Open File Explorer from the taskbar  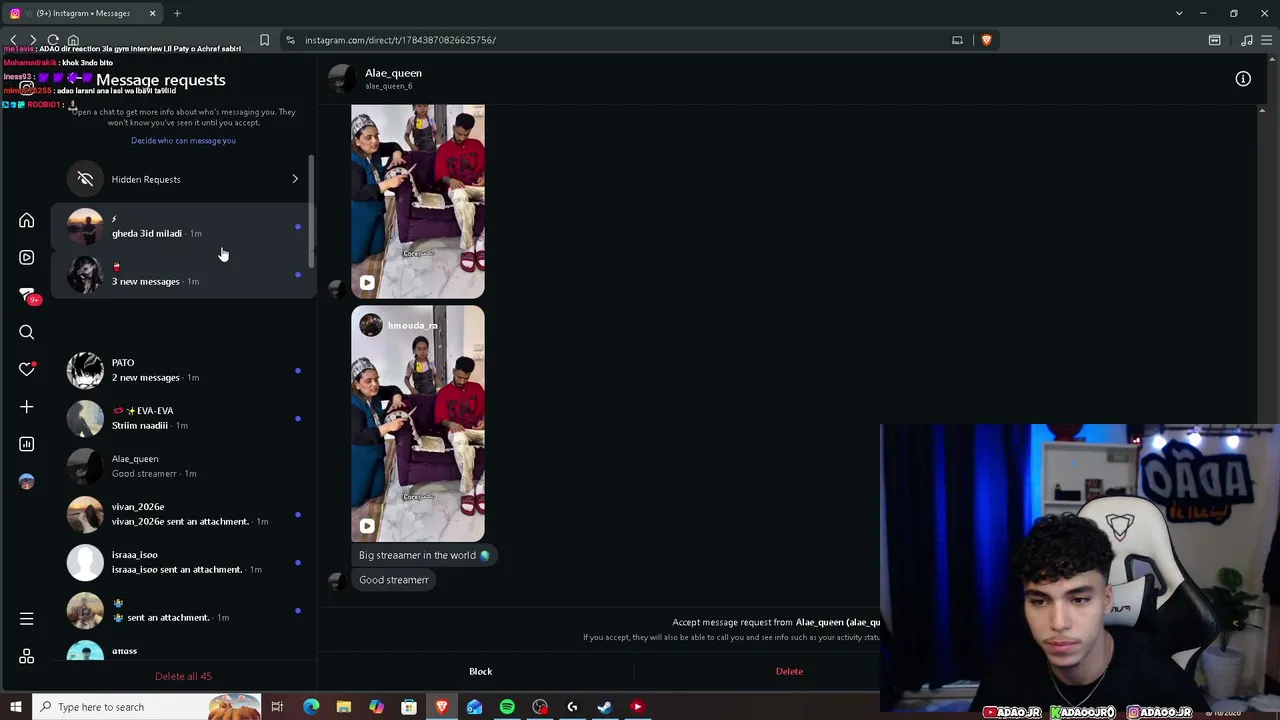coord(343,707)
